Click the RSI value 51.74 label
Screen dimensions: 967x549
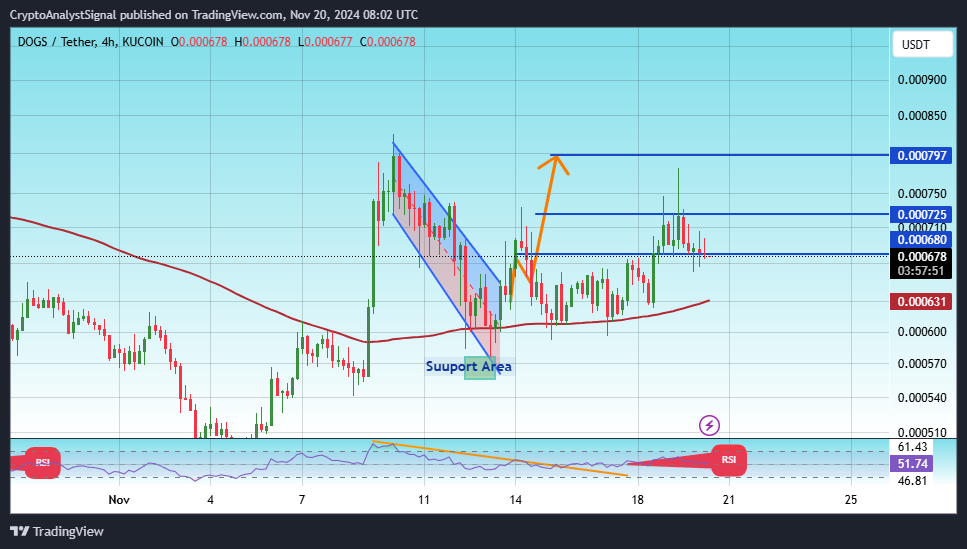coord(913,464)
